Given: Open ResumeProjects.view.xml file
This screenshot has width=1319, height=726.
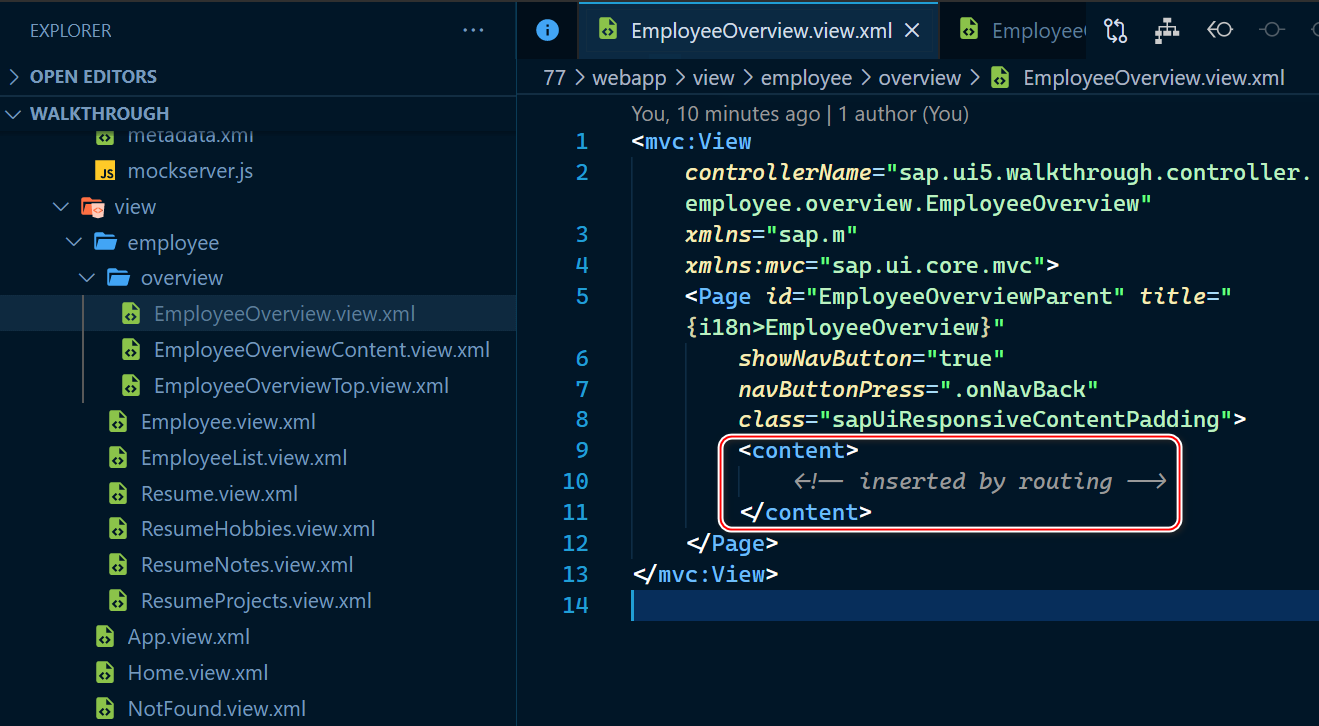Looking at the screenshot, I should coord(258,601).
